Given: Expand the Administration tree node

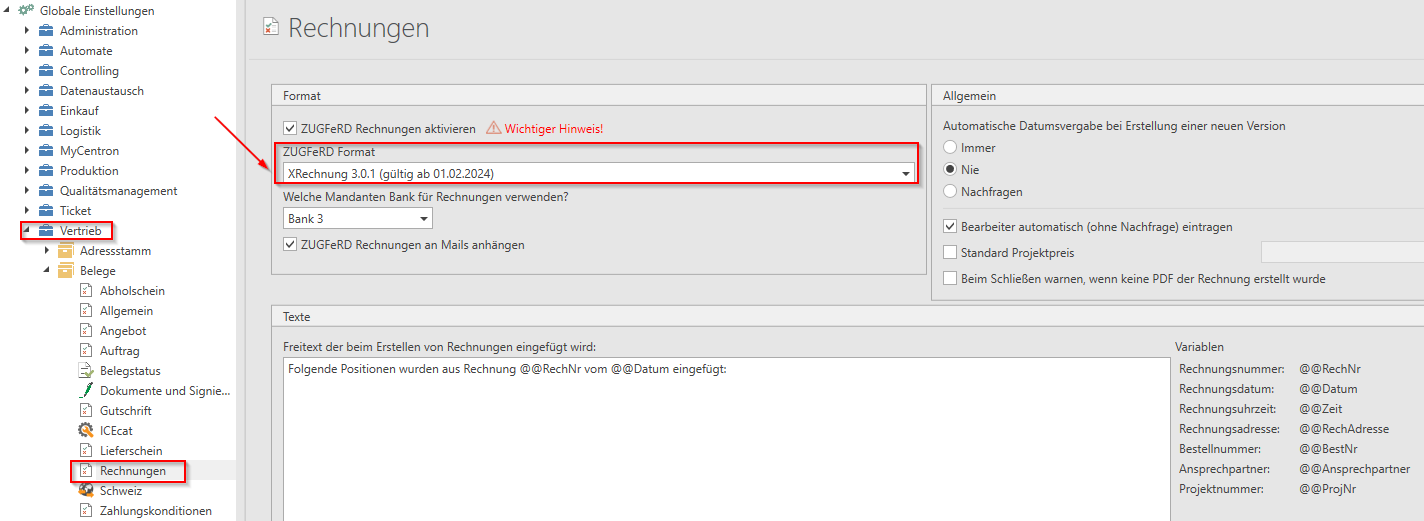Looking at the screenshot, I should (x=27, y=30).
